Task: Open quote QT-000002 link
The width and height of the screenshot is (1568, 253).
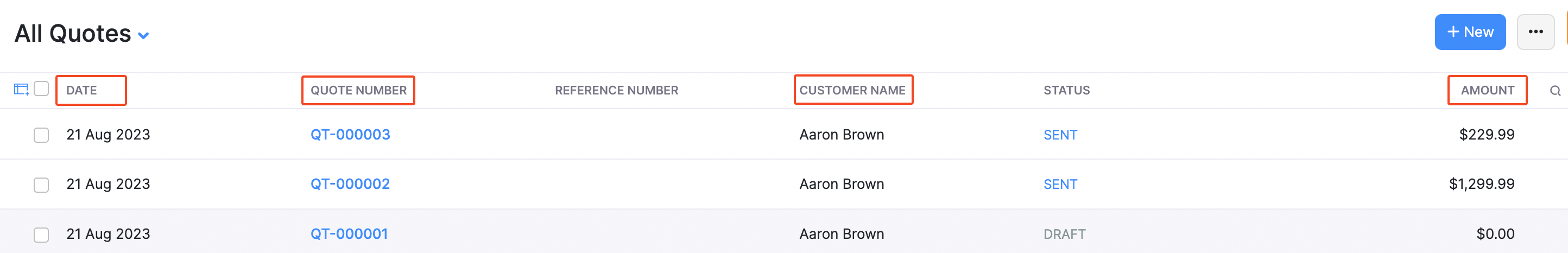Action: pos(350,184)
